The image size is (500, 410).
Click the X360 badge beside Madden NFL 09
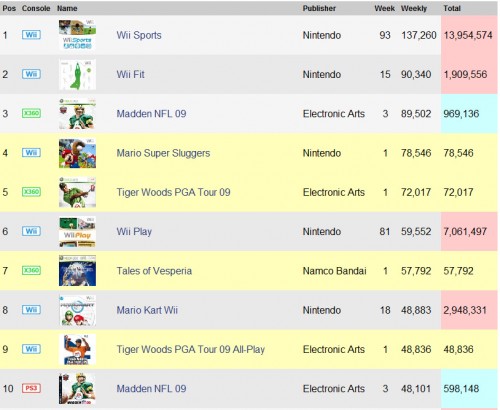[31, 113]
